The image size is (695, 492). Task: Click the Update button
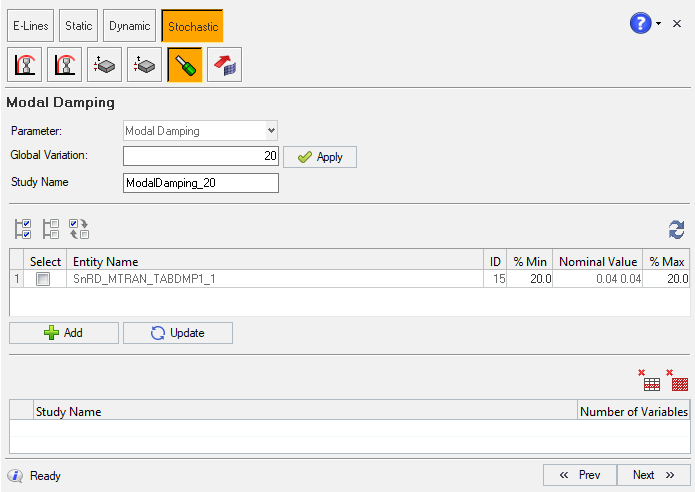click(178, 333)
